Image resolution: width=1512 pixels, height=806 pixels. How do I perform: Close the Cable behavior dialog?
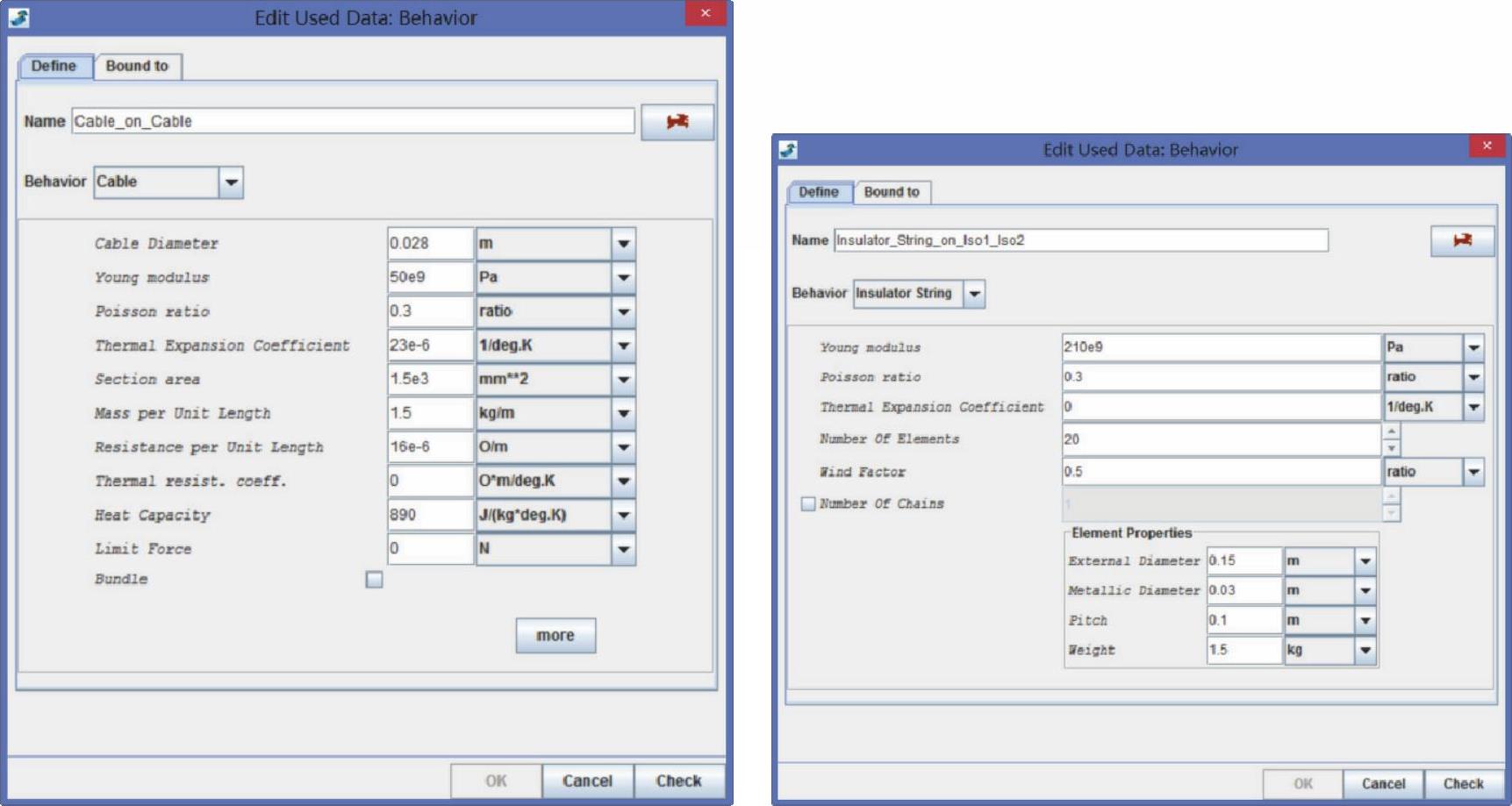pyautogui.click(x=705, y=14)
